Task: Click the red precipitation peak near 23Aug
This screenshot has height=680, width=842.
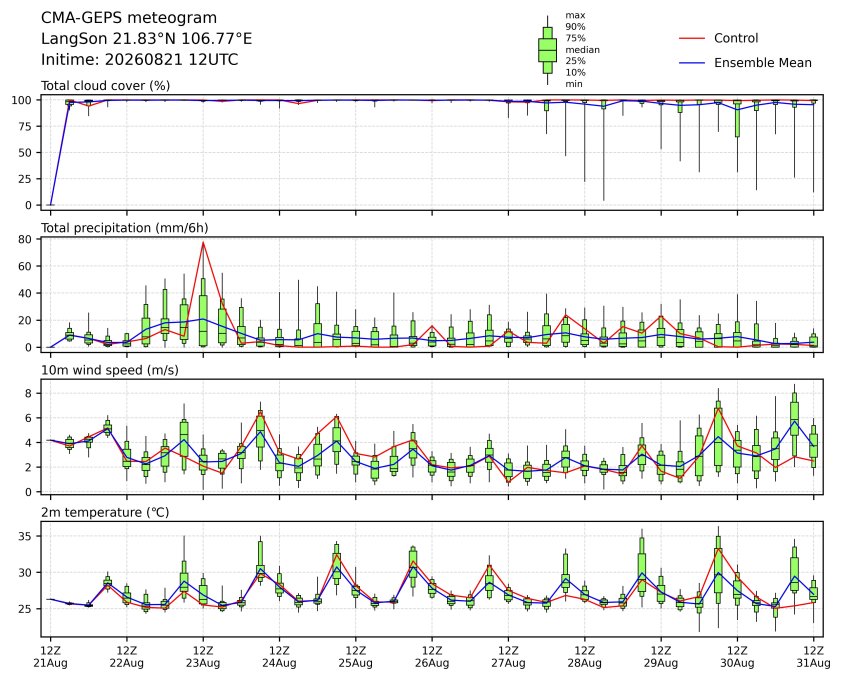Action: 203,243
